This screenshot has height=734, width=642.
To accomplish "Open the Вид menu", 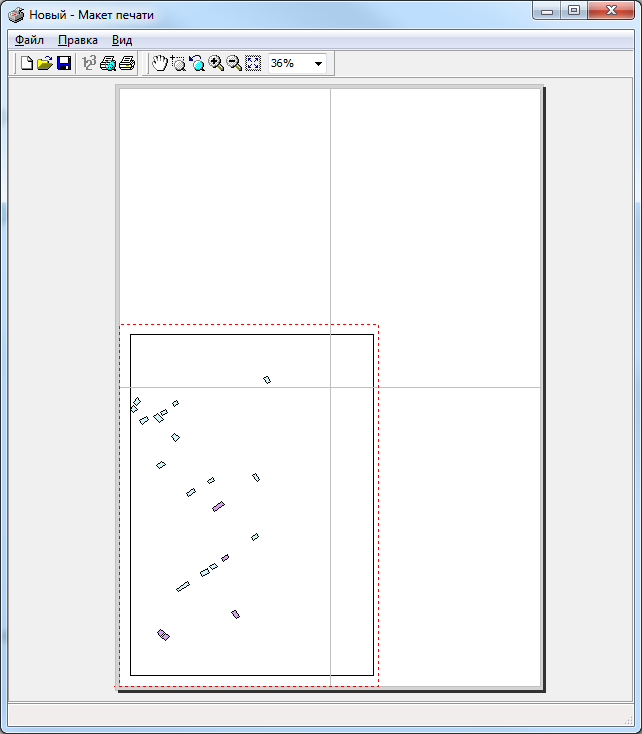I will pyautogui.click(x=122, y=40).
